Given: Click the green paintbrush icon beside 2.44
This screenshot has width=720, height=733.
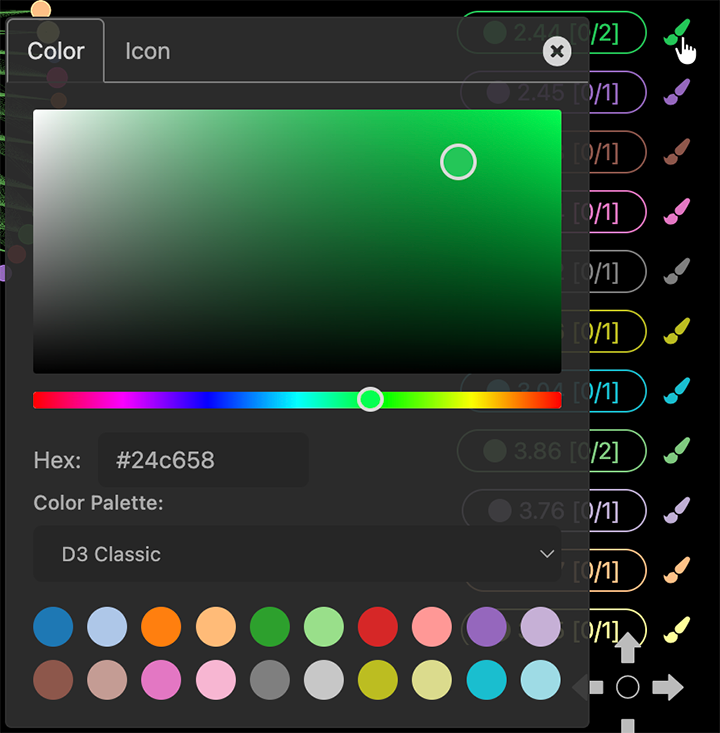Looking at the screenshot, I should [x=677, y=33].
